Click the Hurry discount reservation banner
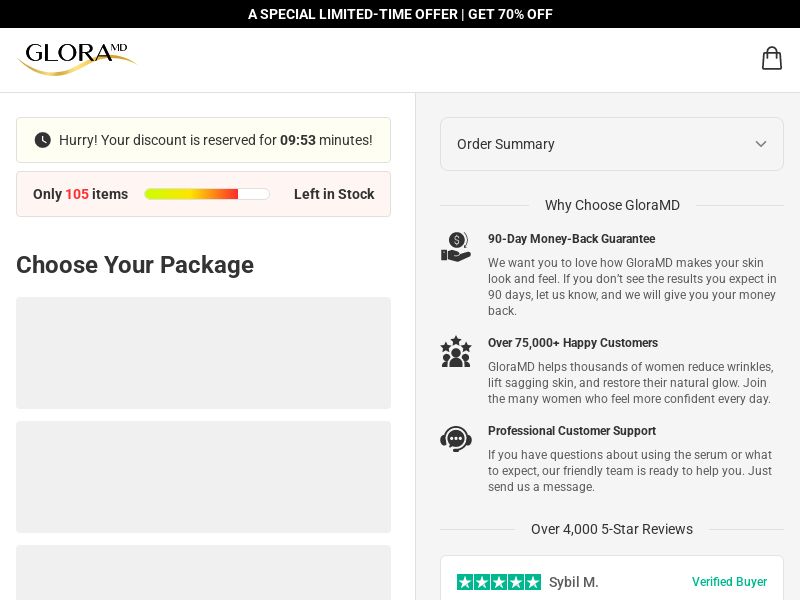The width and height of the screenshot is (800, 600). tap(203, 140)
